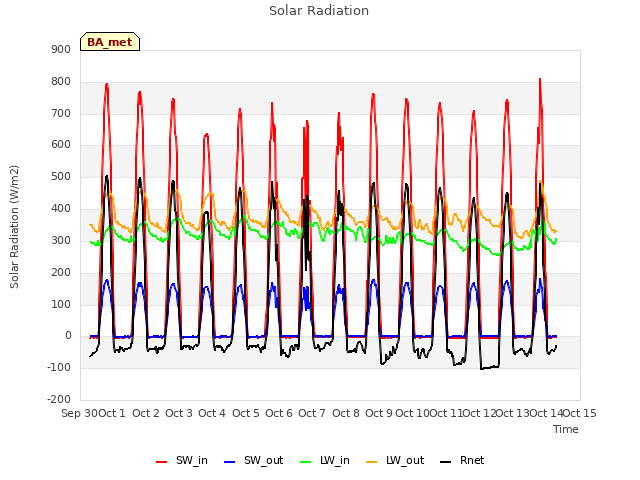Click green LW_in legend color marker

tap(306, 462)
